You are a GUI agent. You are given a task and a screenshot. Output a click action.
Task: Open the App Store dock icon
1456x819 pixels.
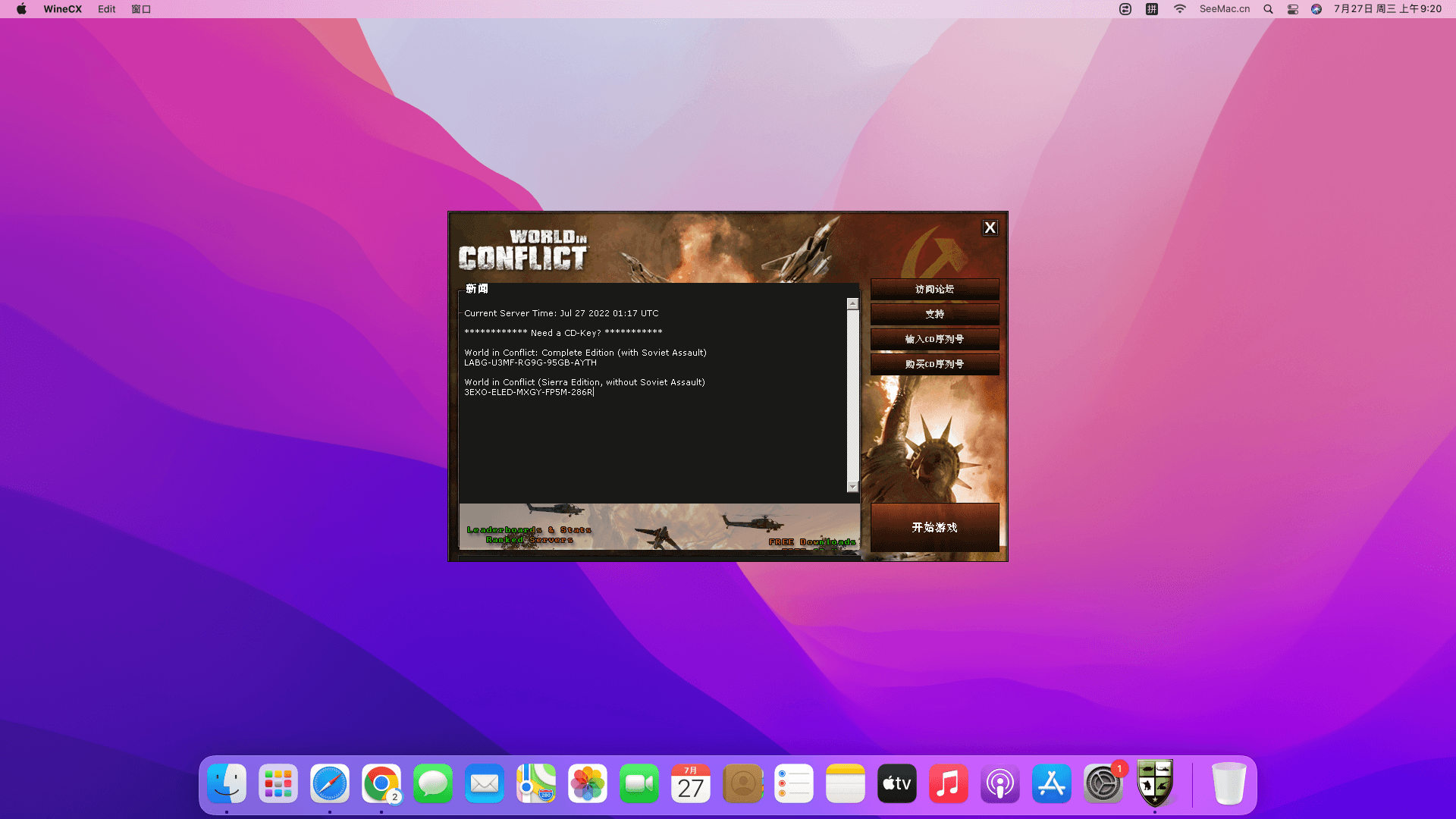pos(1052,783)
